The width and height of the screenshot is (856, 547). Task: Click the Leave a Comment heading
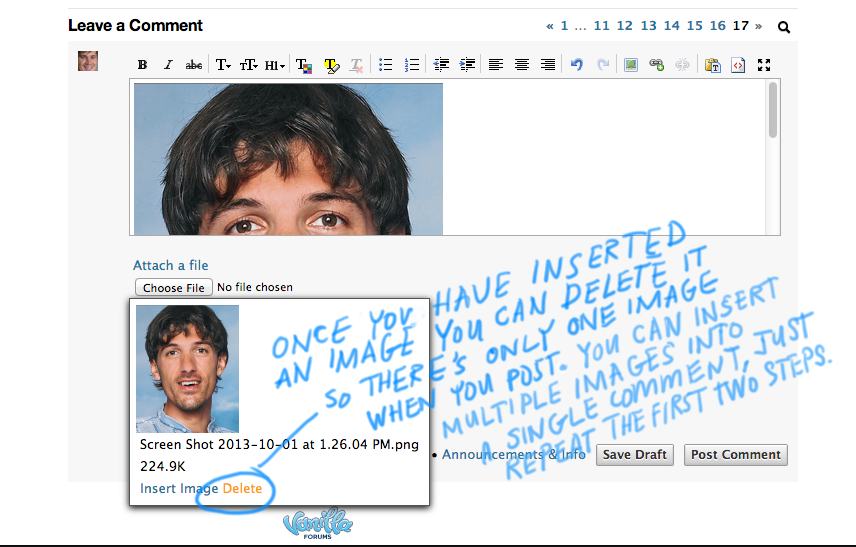(x=135, y=25)
